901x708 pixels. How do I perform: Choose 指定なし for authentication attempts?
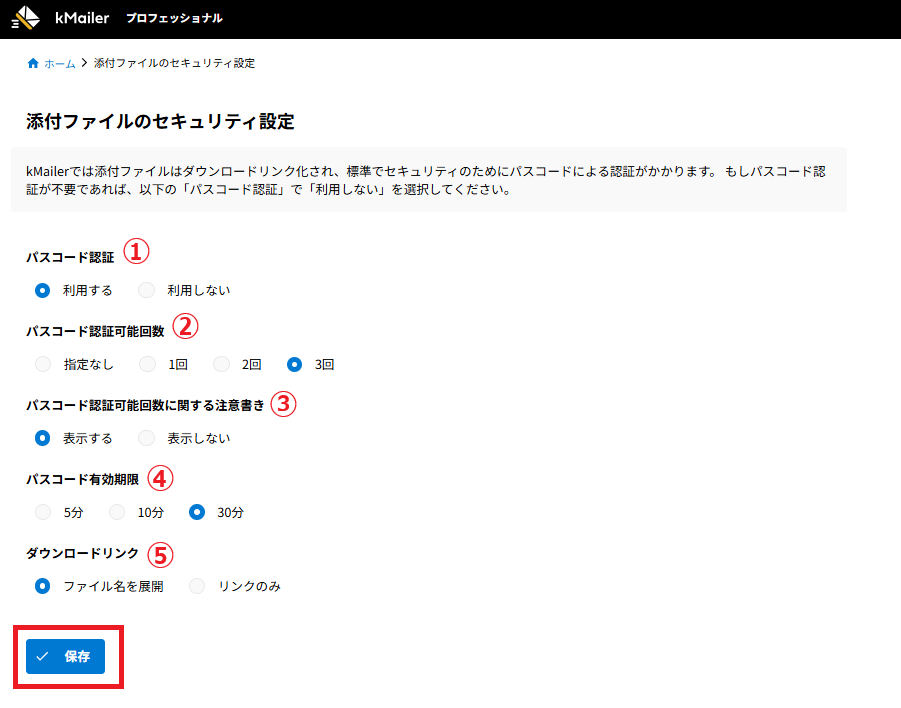pyautogui.click(x=43, y=364)
